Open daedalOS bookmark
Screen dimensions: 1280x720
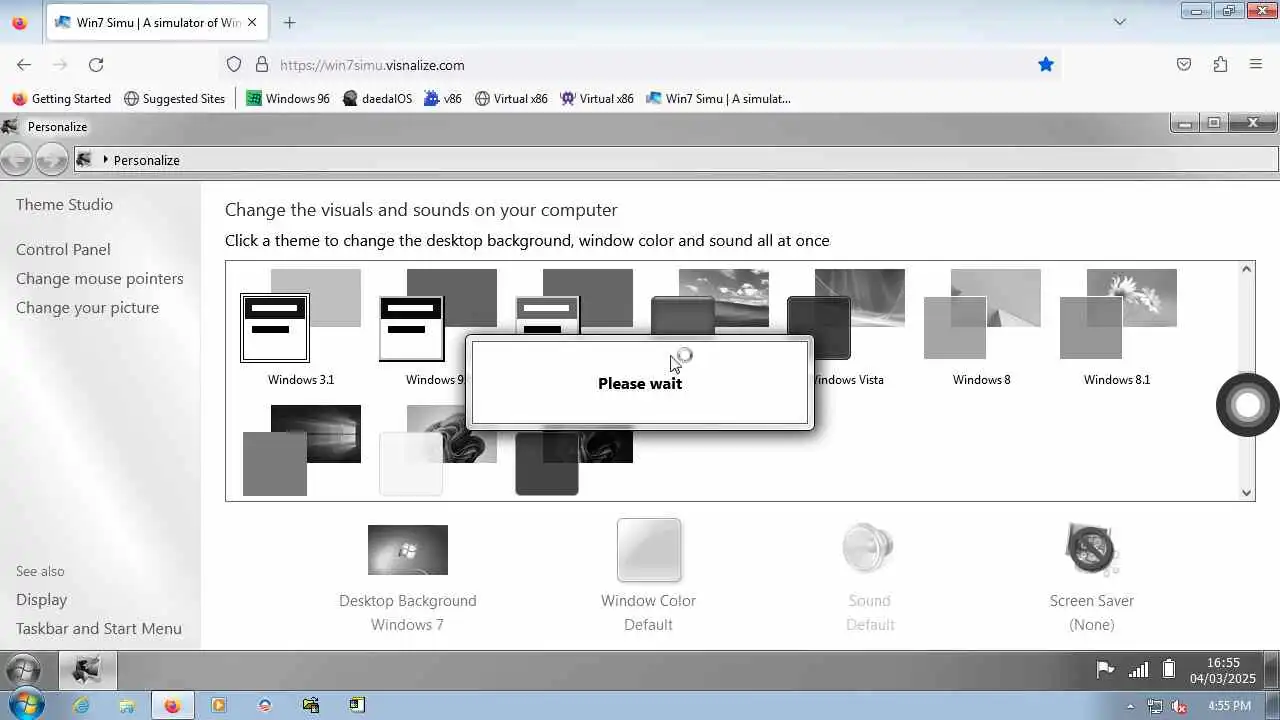(377, 99)
